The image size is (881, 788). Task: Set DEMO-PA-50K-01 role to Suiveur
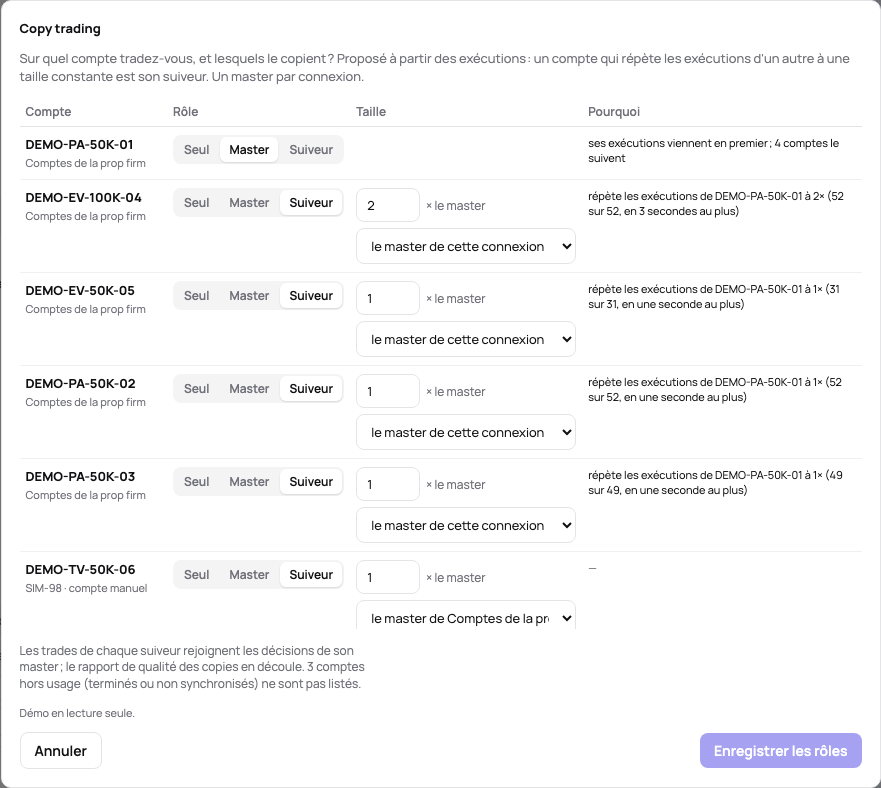[311, 150]
